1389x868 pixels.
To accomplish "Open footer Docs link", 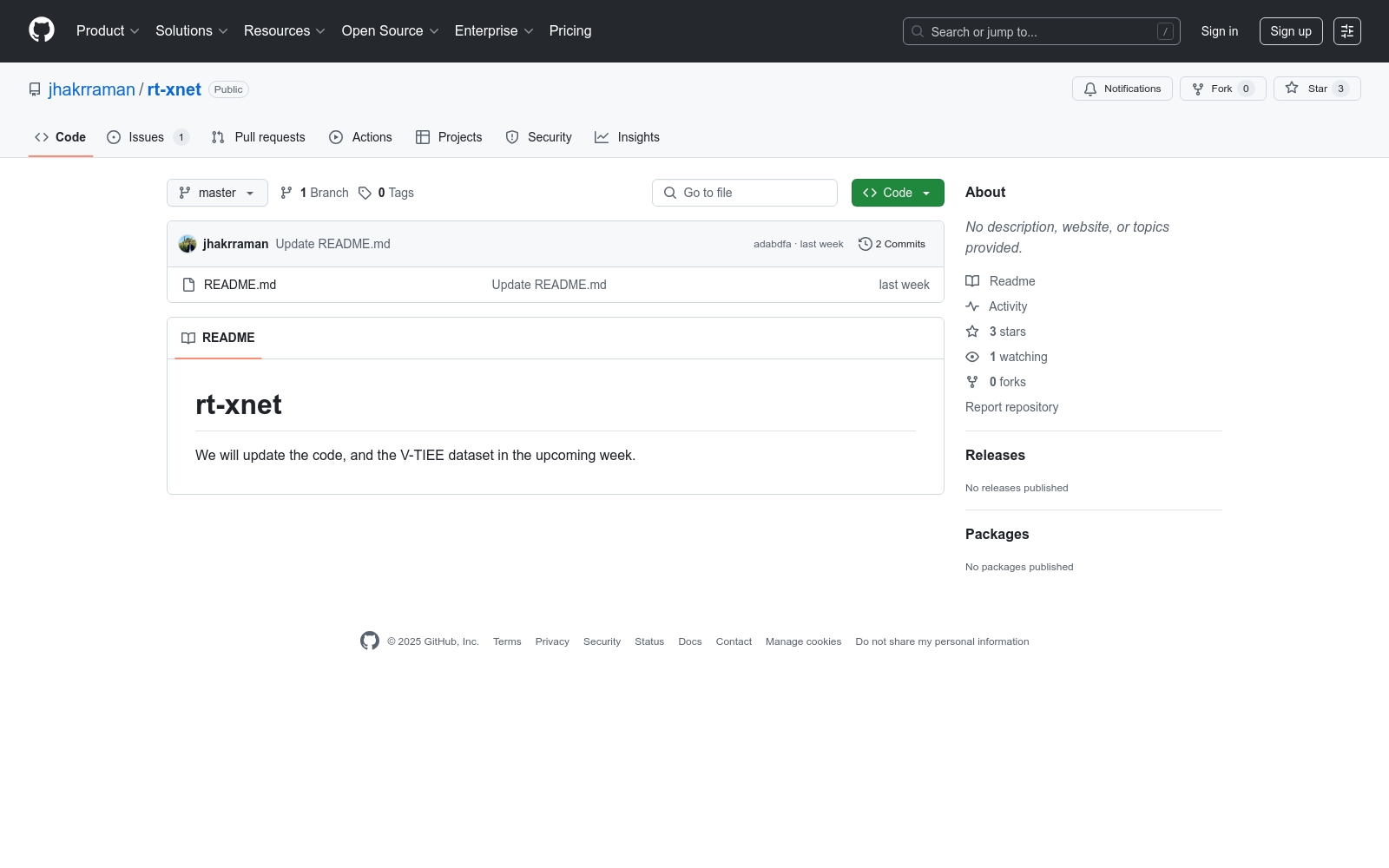I will pos(690,641).
